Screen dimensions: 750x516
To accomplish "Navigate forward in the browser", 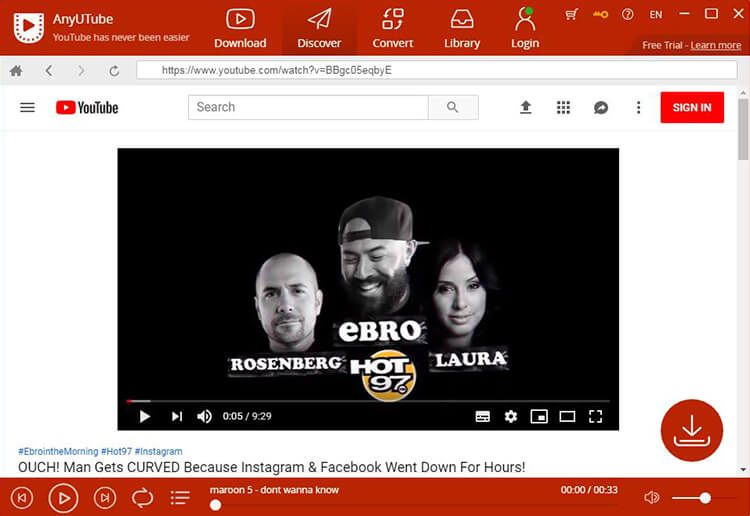I will [81, 71].
